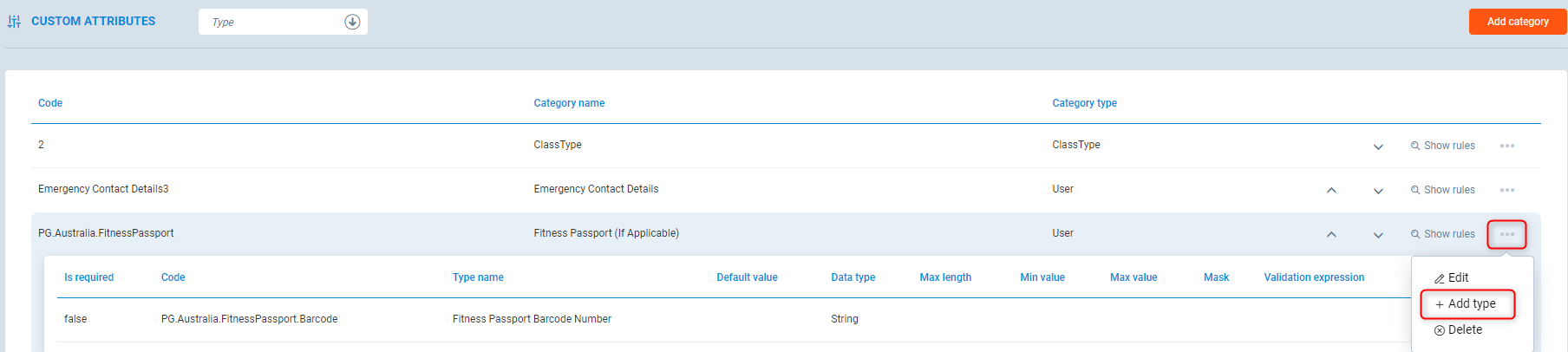This screenshot has width=1568, height=352.
Task: Click the Custom Attributes sliders icon
Action: 14,22
